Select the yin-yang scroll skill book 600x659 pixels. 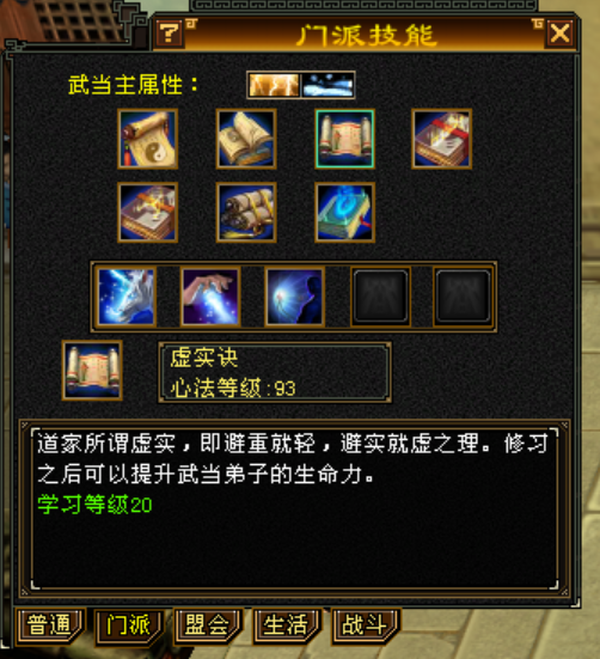pyautogui.click(x=147, y=139)
